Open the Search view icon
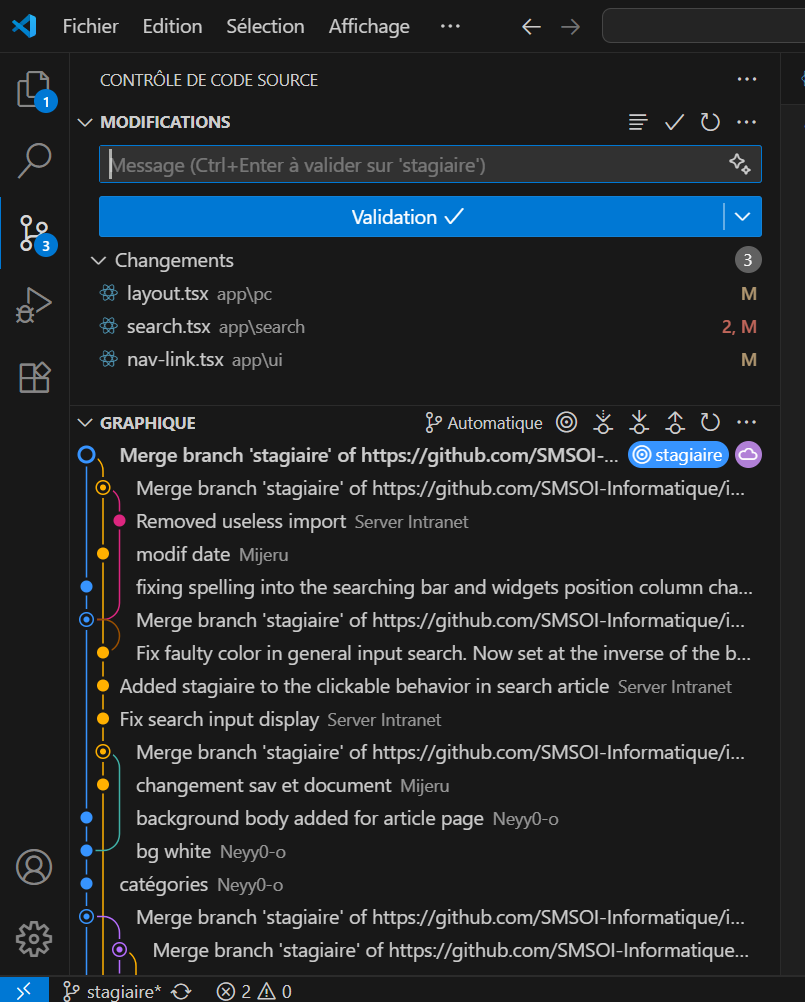The image size is (805, 1002). click(x=34, y=160)
